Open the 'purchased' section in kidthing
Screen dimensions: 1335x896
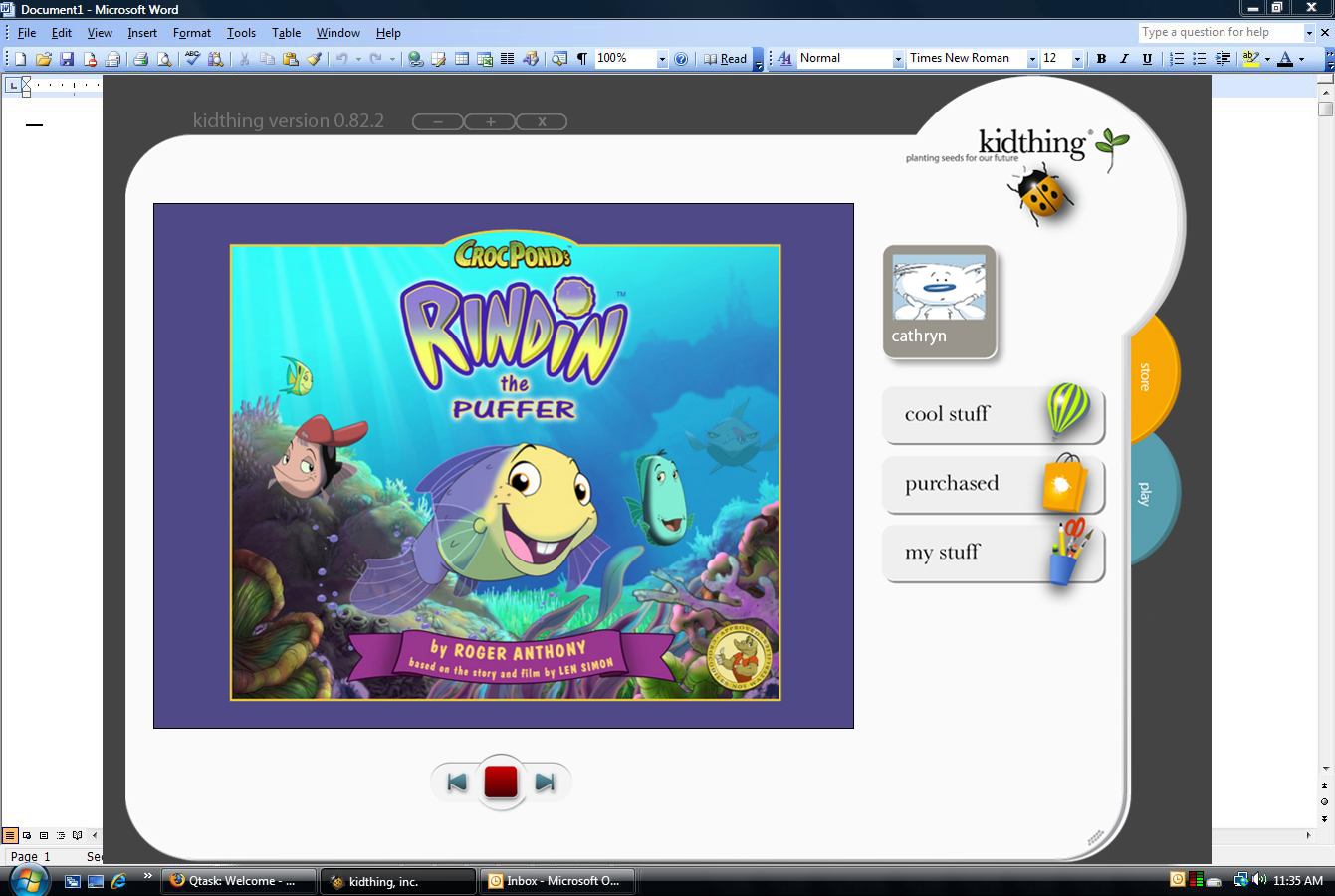pos(994,484)
